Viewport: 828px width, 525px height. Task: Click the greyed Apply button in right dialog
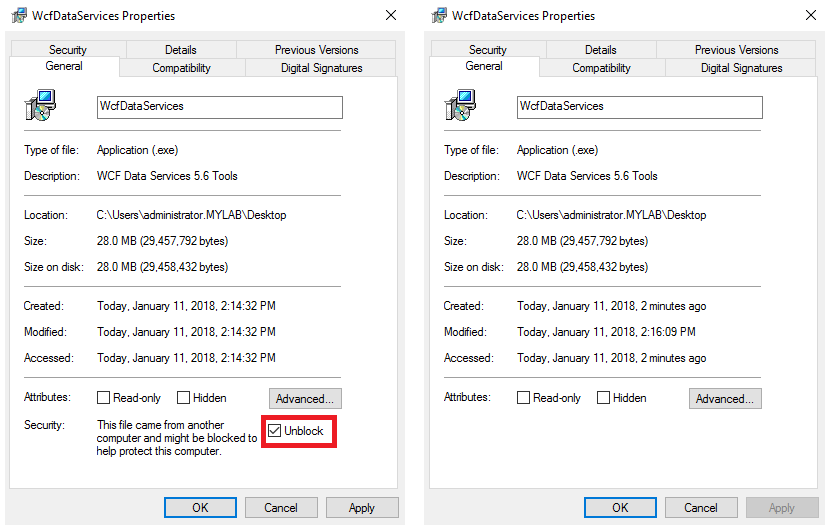pos(782,508)
